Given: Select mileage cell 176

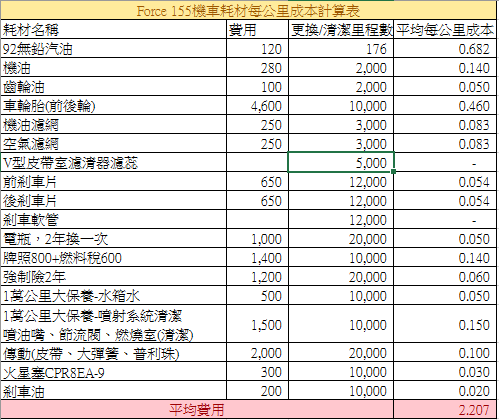Looking at the screenshot, I should [x=341, y=48].
